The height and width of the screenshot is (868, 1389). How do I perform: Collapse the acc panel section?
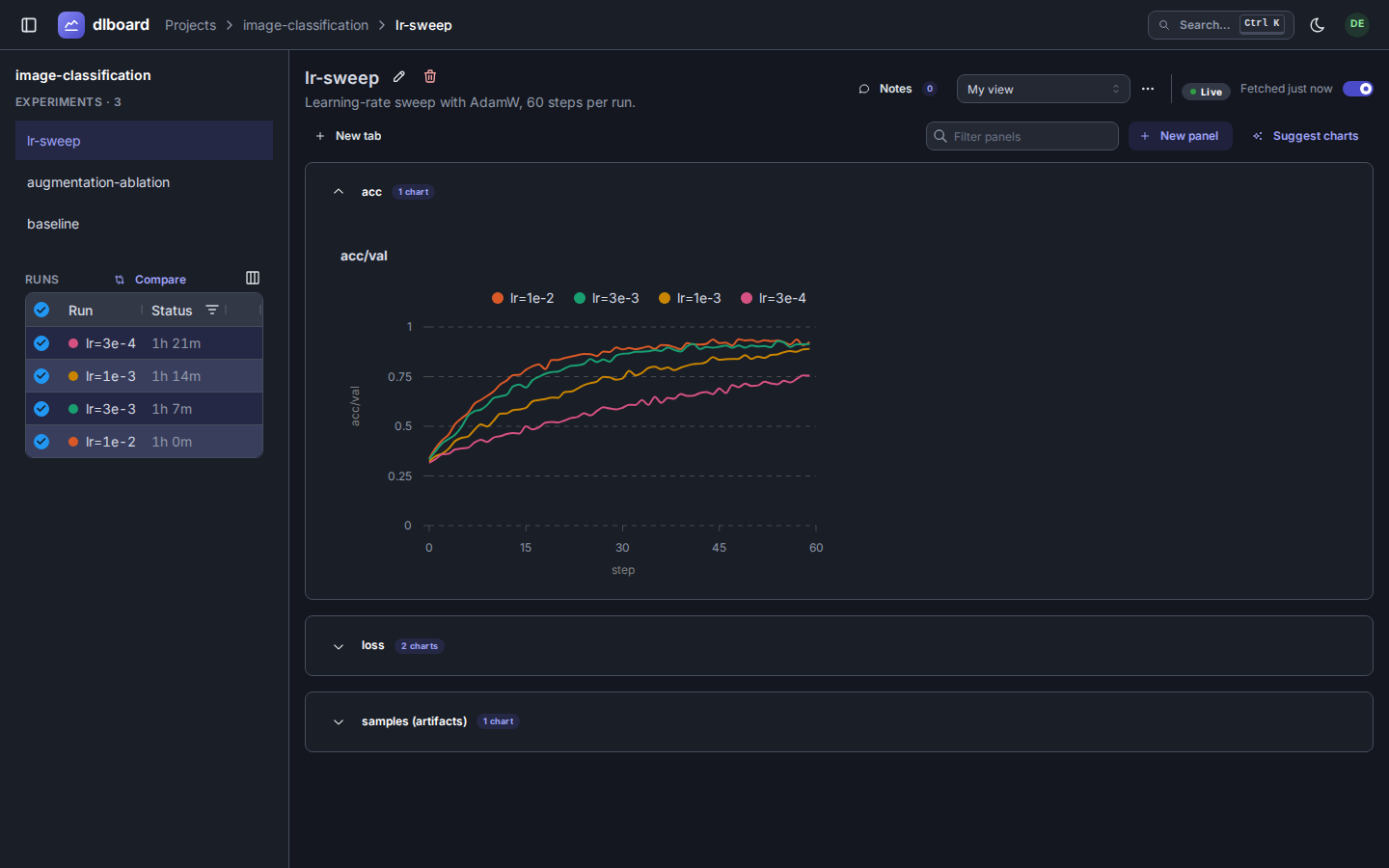(x=339, y=192)
